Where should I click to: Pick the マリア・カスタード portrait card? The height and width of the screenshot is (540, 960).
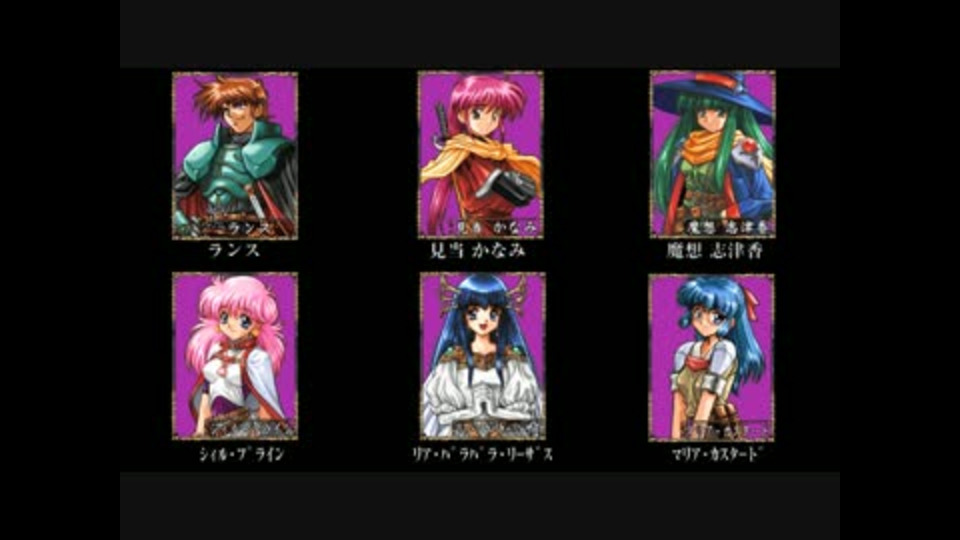tap(711, 358)
